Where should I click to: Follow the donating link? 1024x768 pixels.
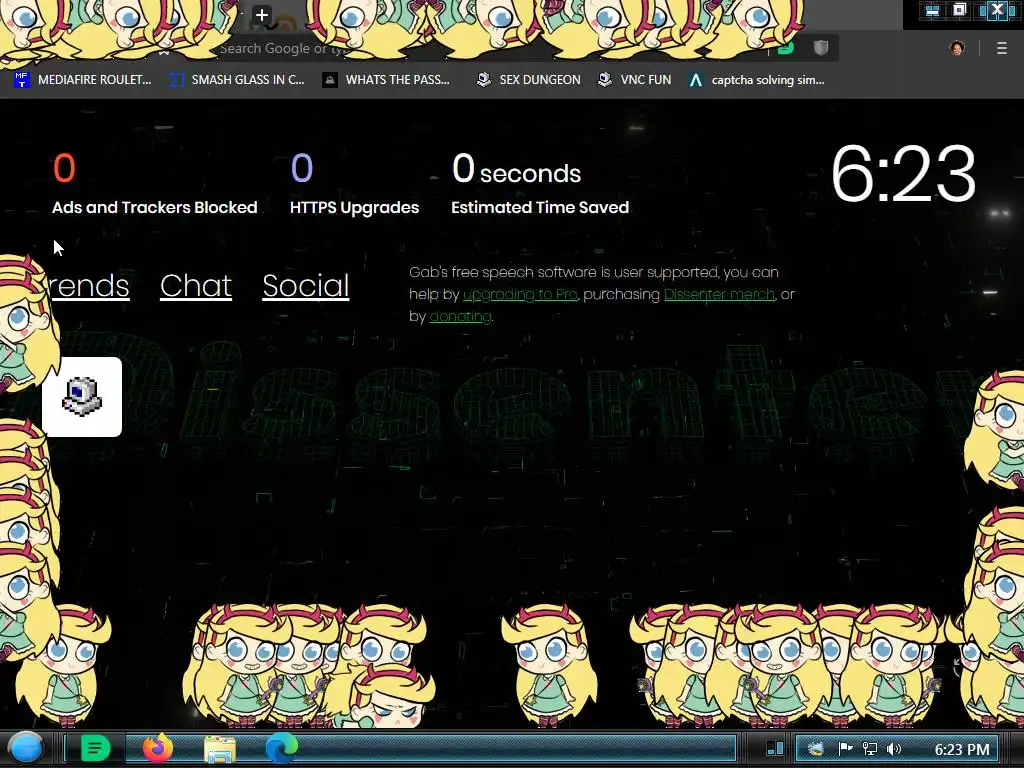[460, 317]
